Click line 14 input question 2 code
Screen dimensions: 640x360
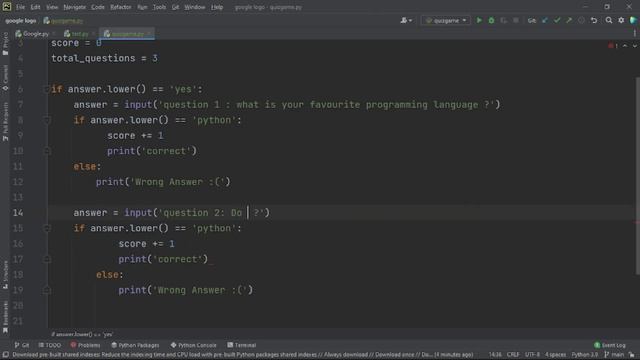click(171, 213)
